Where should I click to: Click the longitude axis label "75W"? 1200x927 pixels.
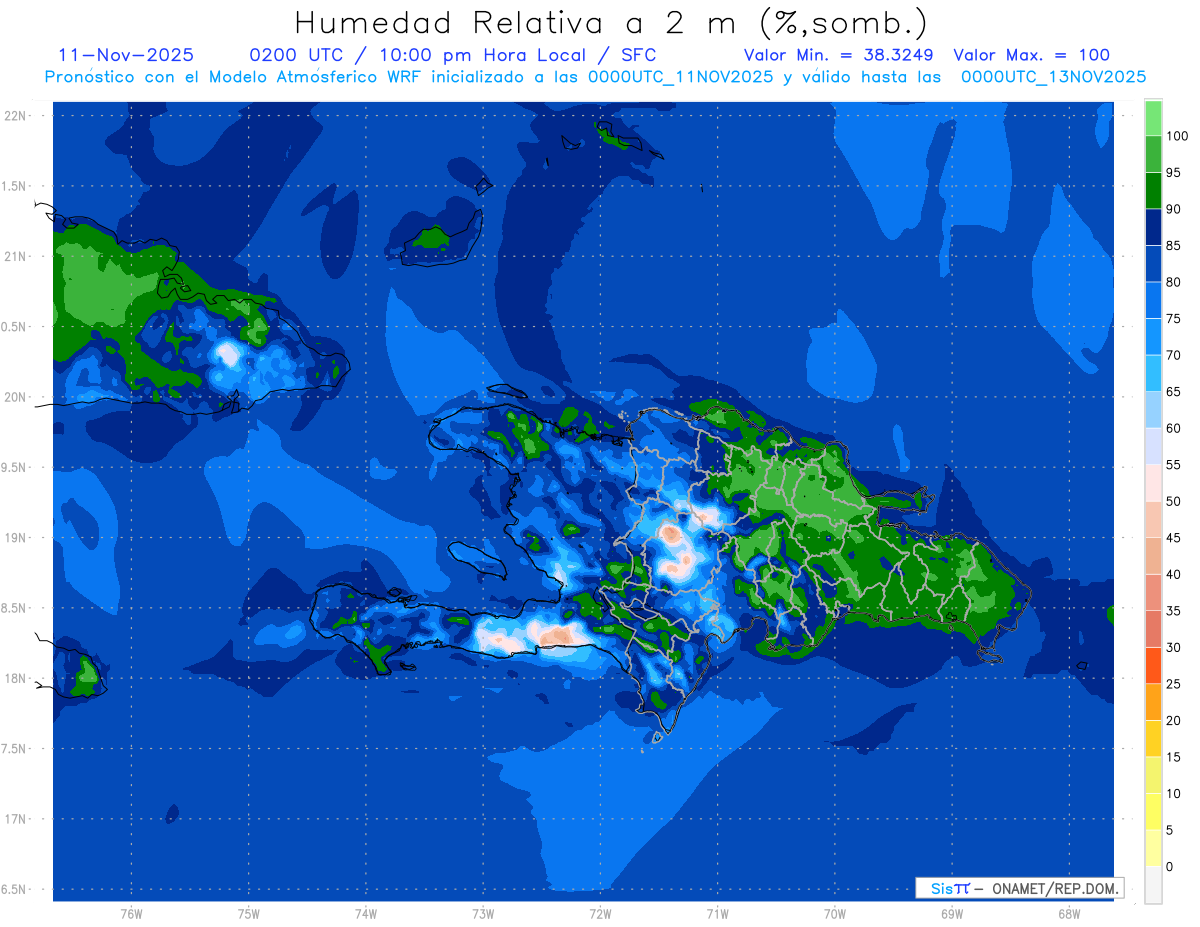click(x=249, y=914)
